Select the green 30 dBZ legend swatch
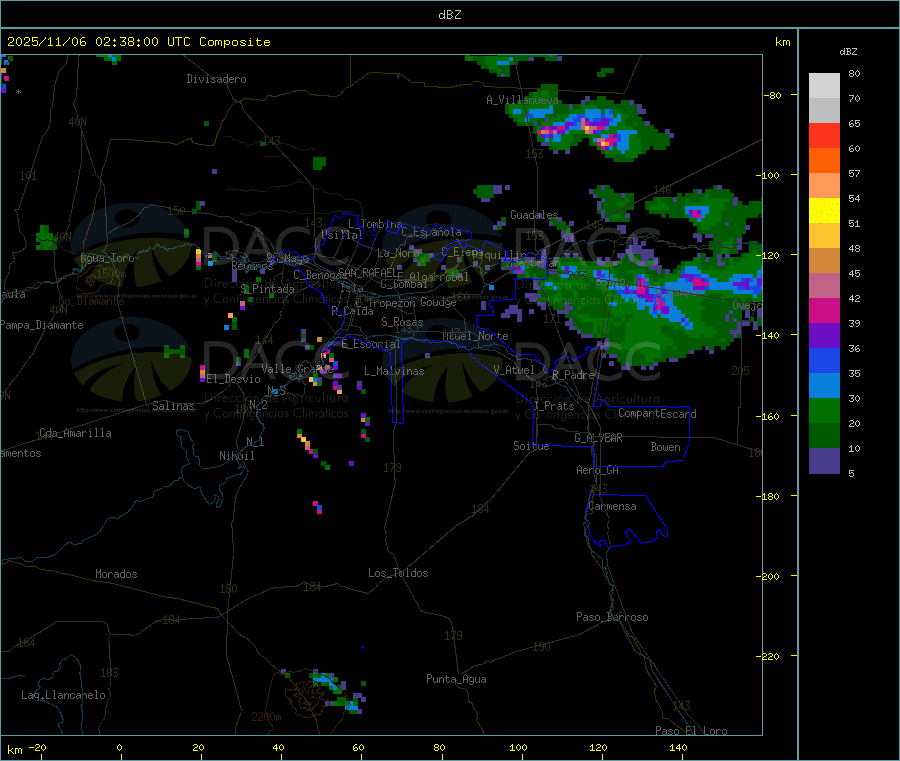900x761 pixels. [824, 410]
